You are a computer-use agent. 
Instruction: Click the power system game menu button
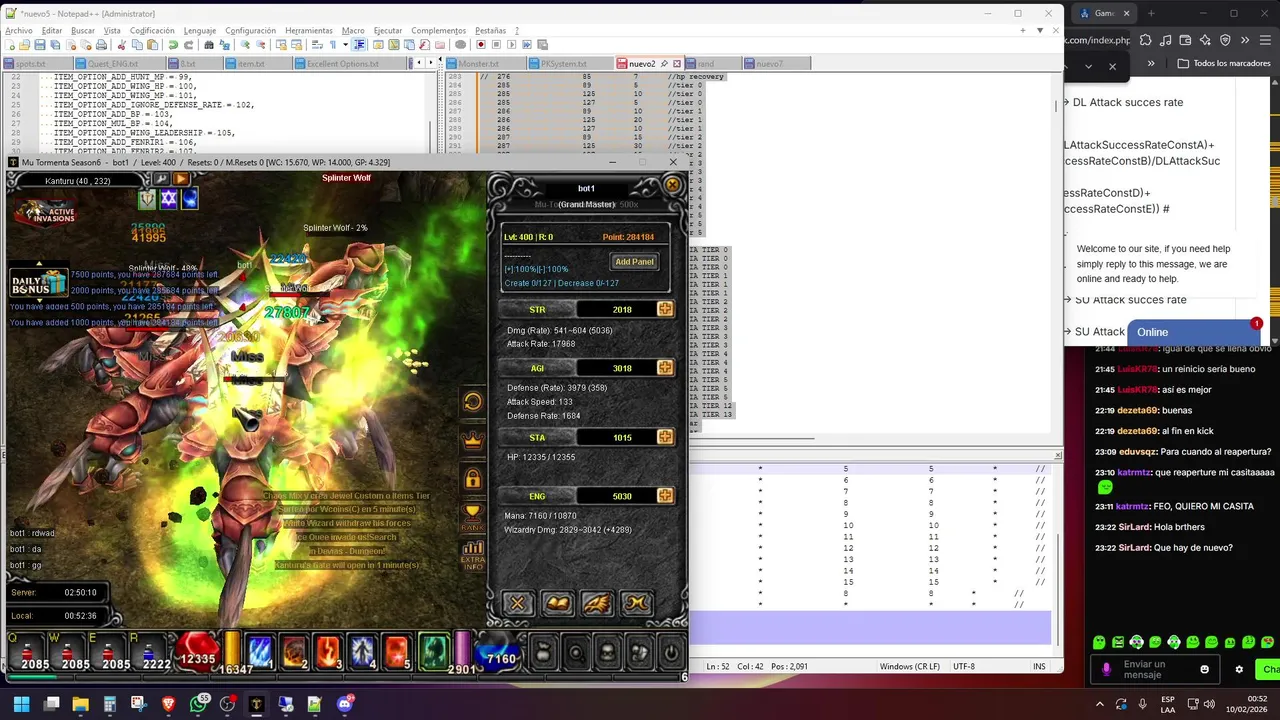pos(671,654)
